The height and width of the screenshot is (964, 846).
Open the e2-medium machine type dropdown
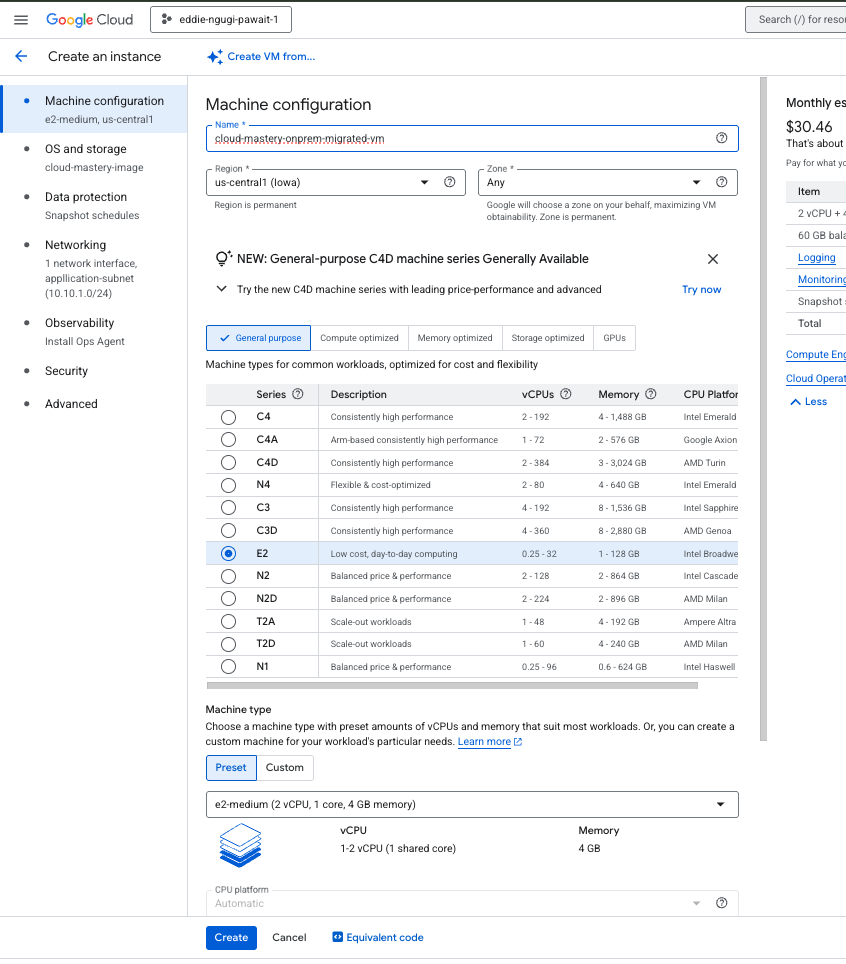tap(472, 804)
